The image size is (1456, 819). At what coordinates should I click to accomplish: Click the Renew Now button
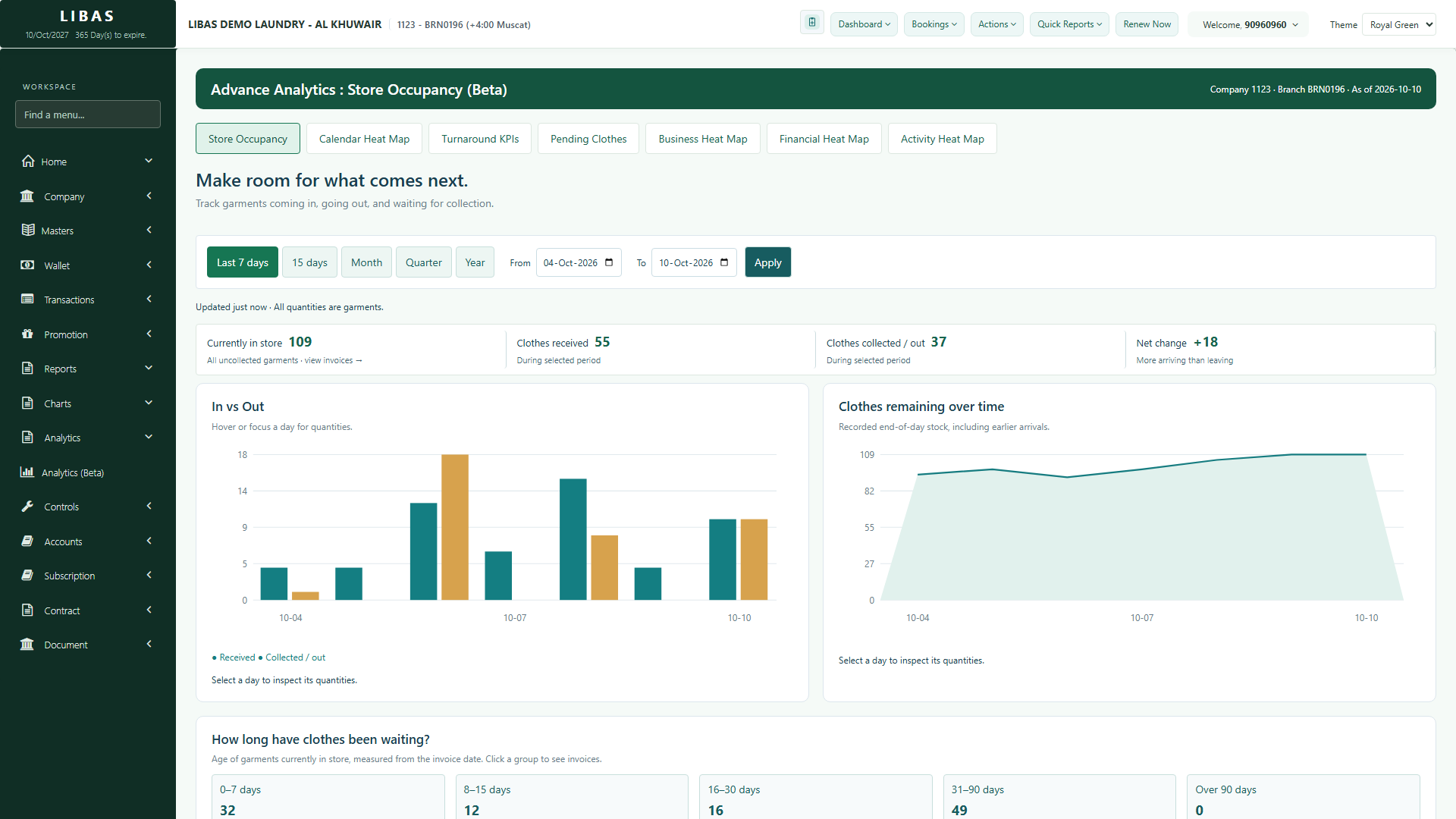click(1147, 24)
